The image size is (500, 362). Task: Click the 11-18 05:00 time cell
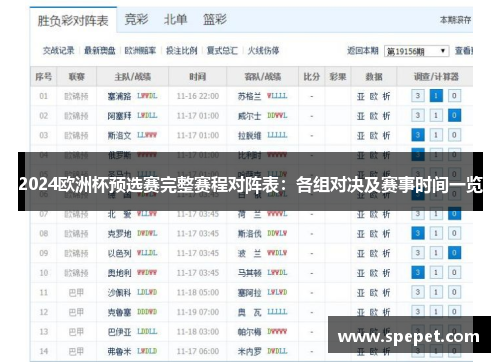click(x=198, y=293)
